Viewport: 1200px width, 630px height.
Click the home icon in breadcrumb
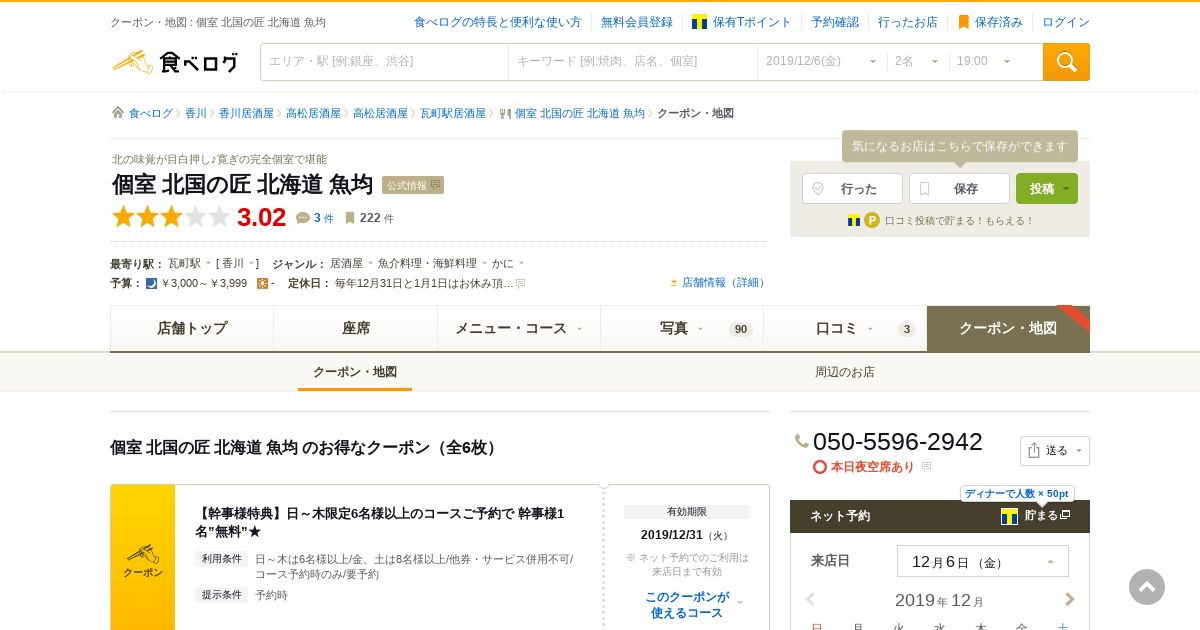point(118,113)
